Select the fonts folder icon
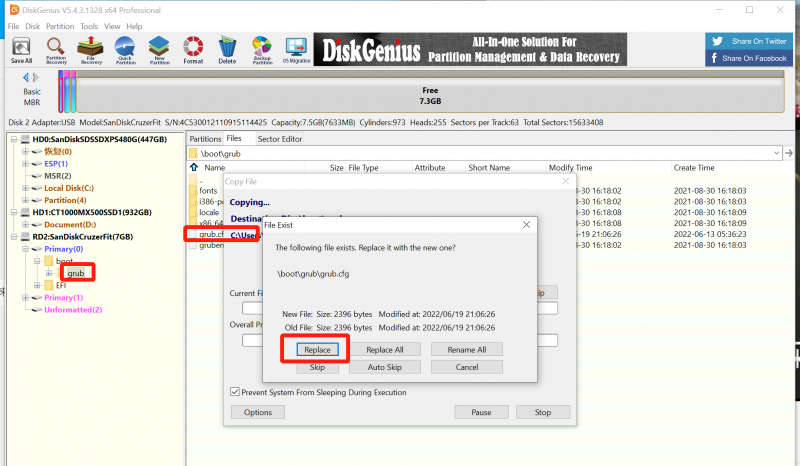 [193, 190]
